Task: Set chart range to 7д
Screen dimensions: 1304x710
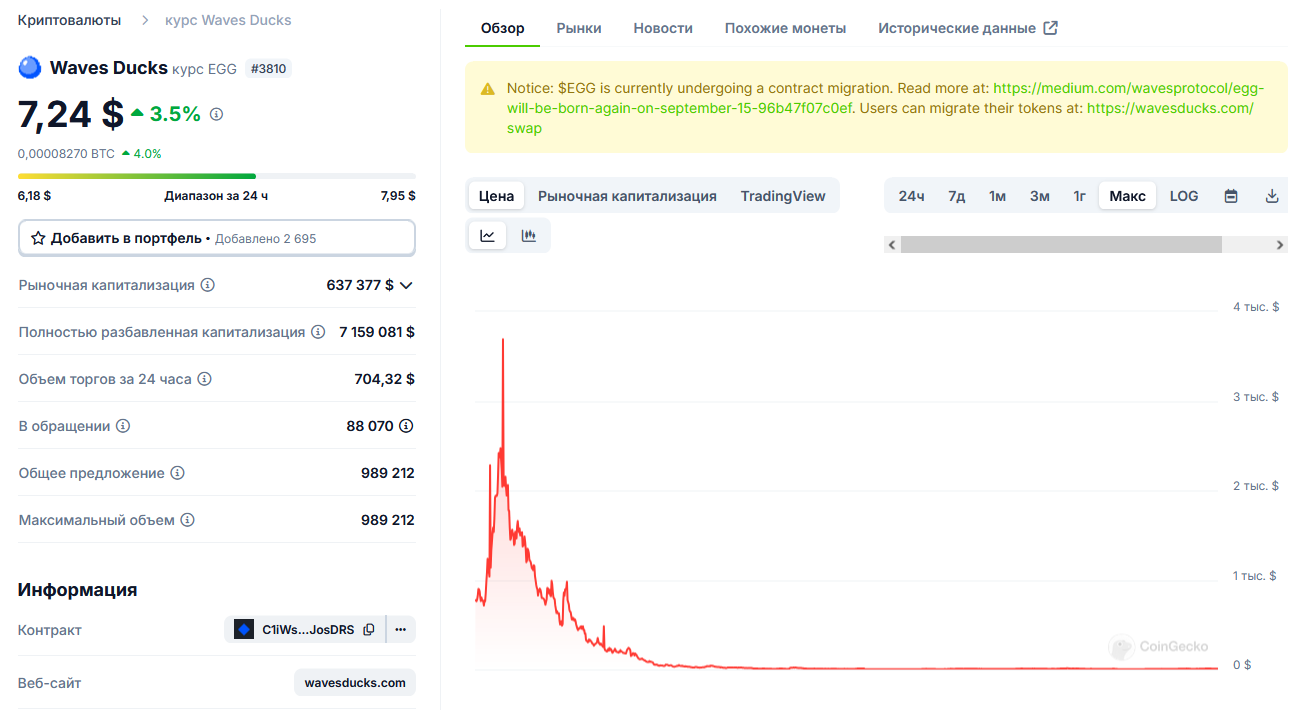Action: [x=957, y=196]
